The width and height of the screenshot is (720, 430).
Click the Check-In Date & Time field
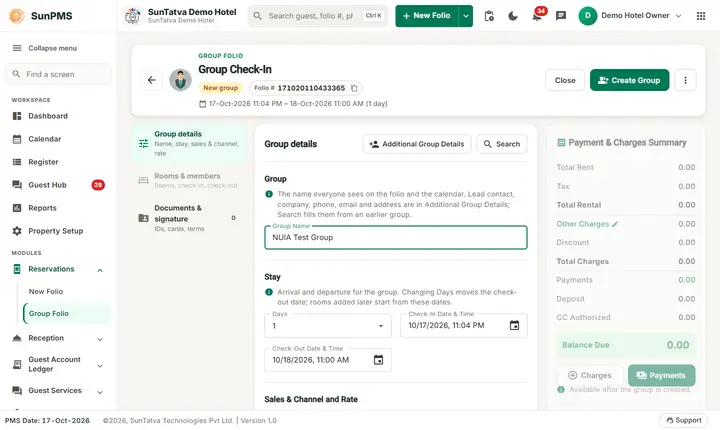click(x=464, y=326)
